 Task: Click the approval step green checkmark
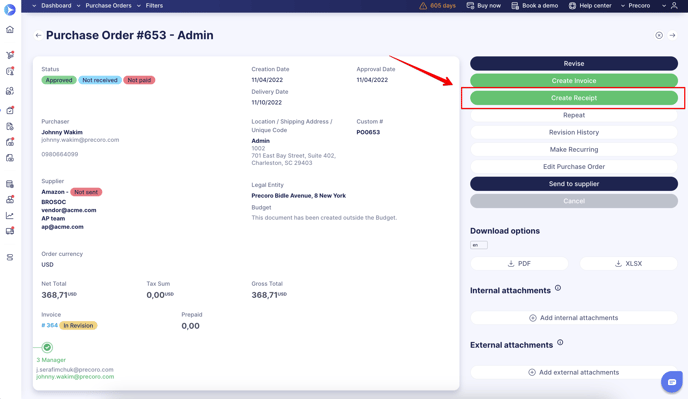coord(47,348)
